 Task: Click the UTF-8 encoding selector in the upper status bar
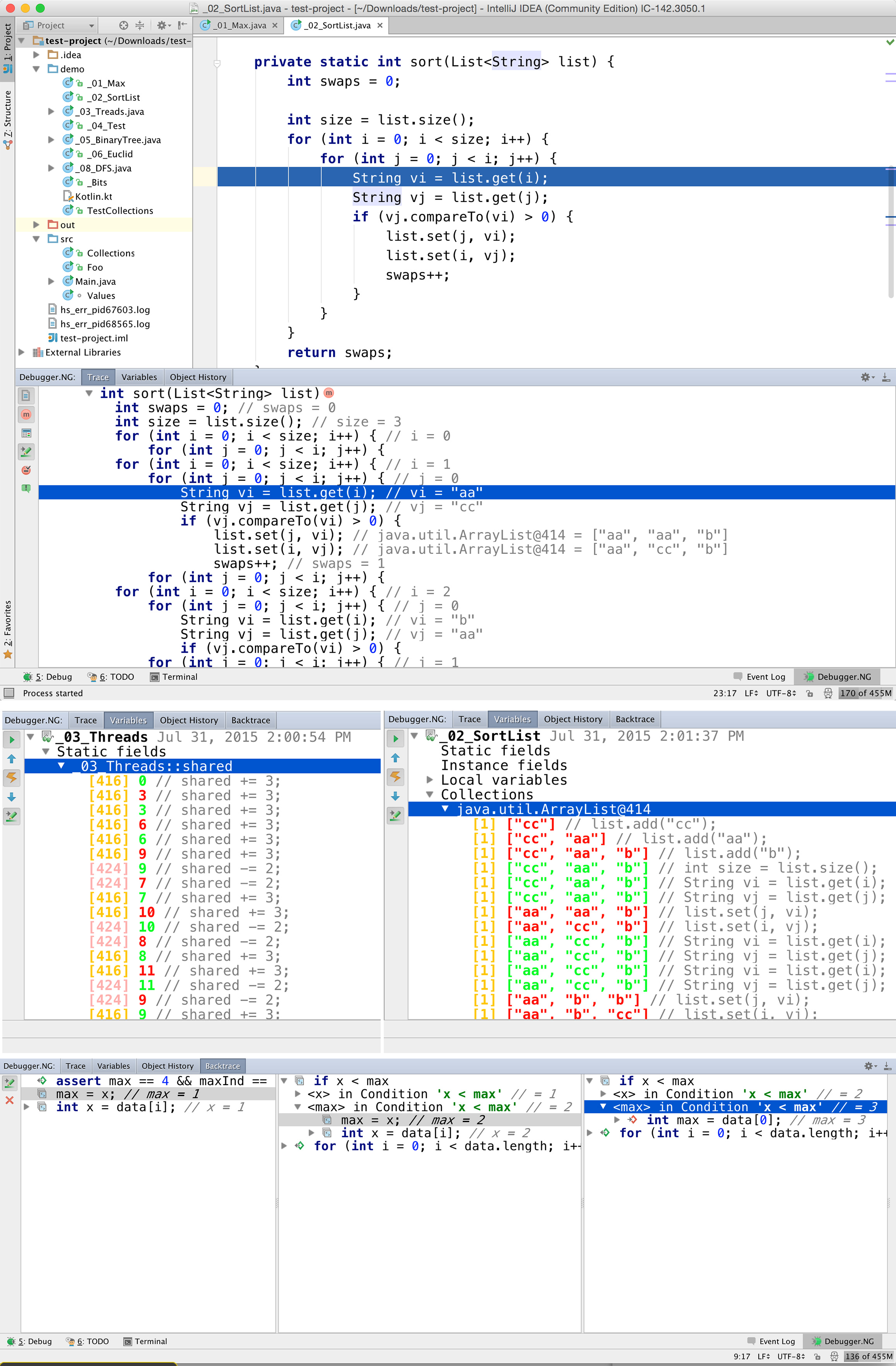[x=781, y=693]
